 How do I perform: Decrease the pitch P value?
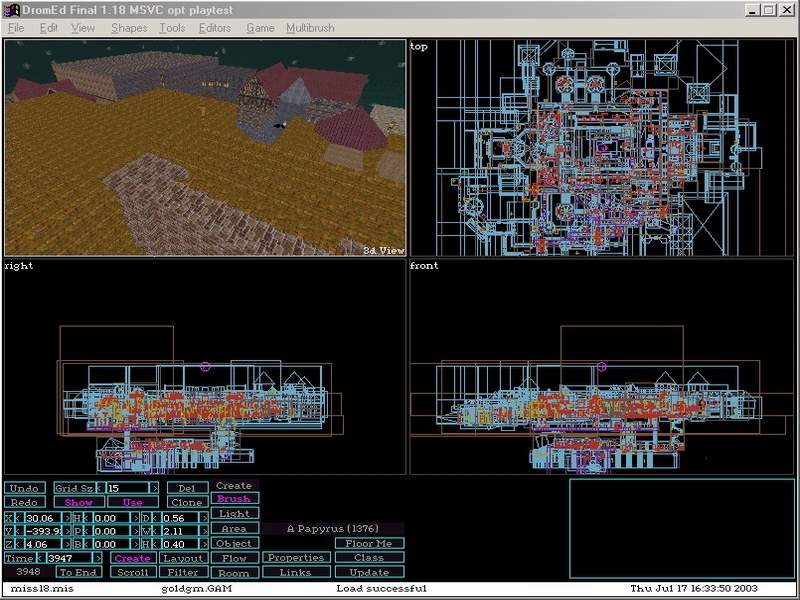point(88,531)
